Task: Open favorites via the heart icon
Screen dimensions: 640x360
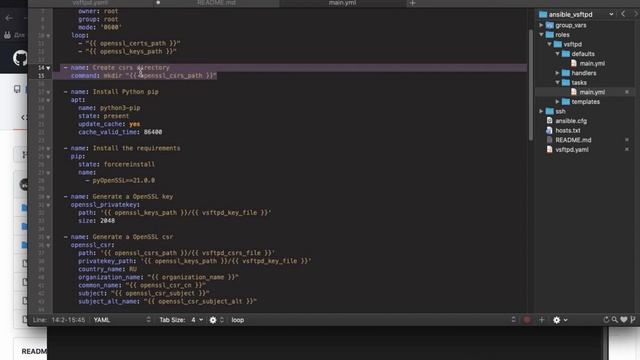Action: [624, 320]
